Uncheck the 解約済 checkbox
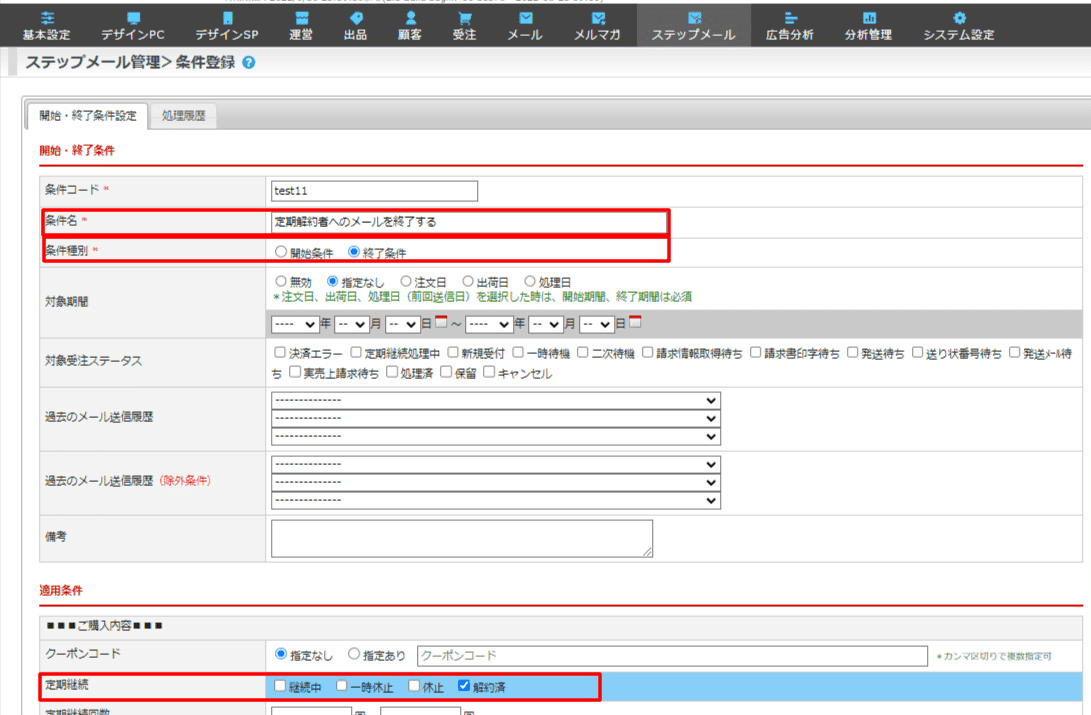Viewport: 1091px width, 715px height. (464, 686)
